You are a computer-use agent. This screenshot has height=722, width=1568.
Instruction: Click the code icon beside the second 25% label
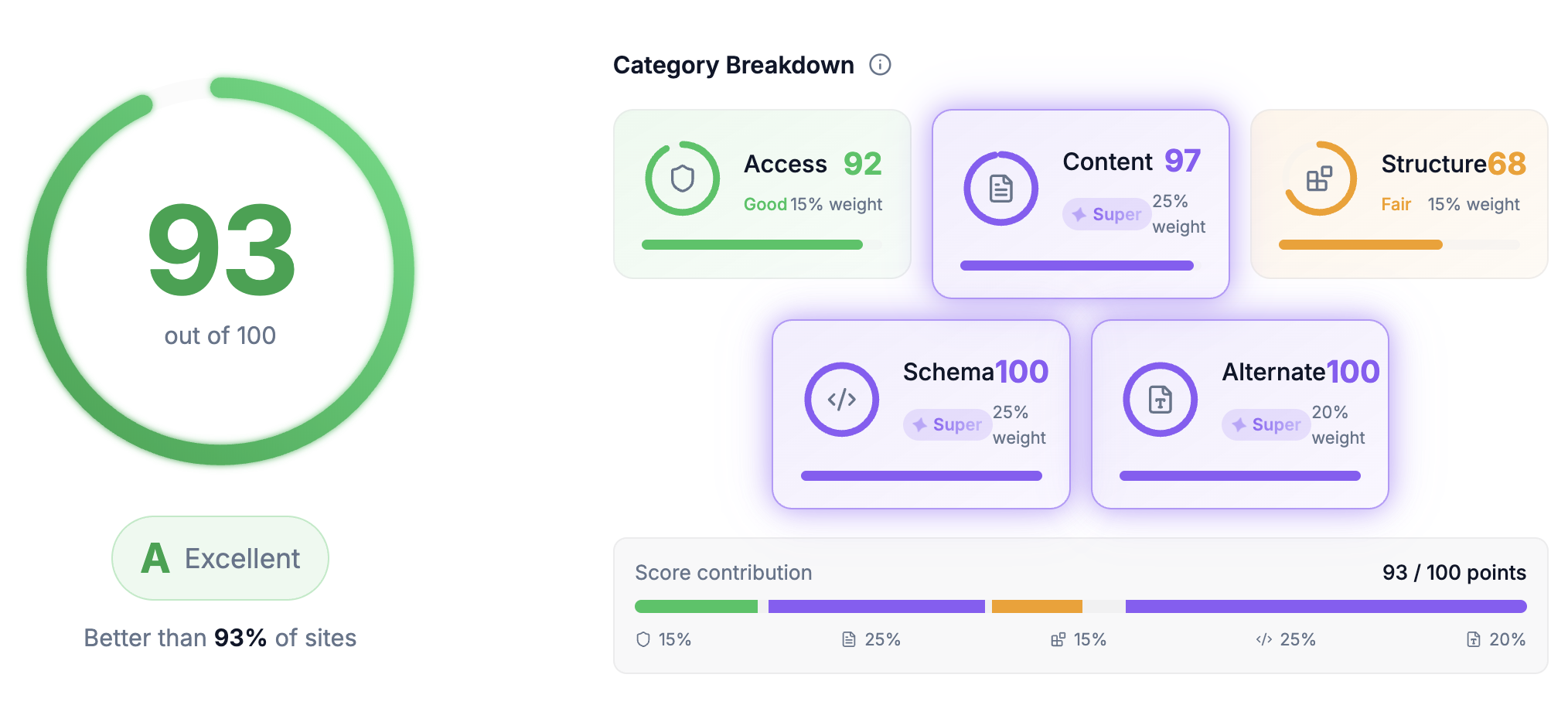(1263, 639)
